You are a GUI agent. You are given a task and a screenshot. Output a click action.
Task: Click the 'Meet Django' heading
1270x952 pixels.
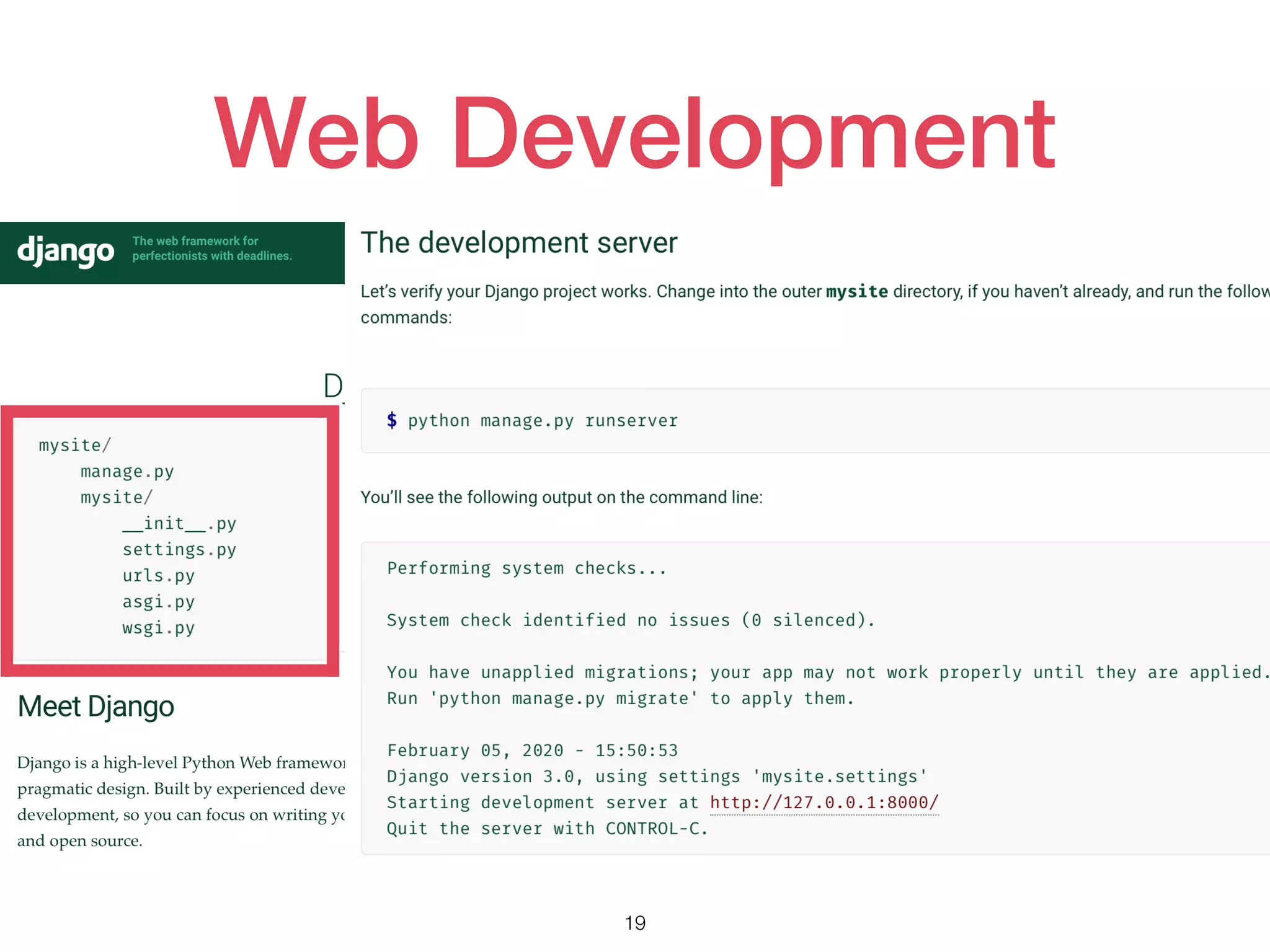(96, 707)
